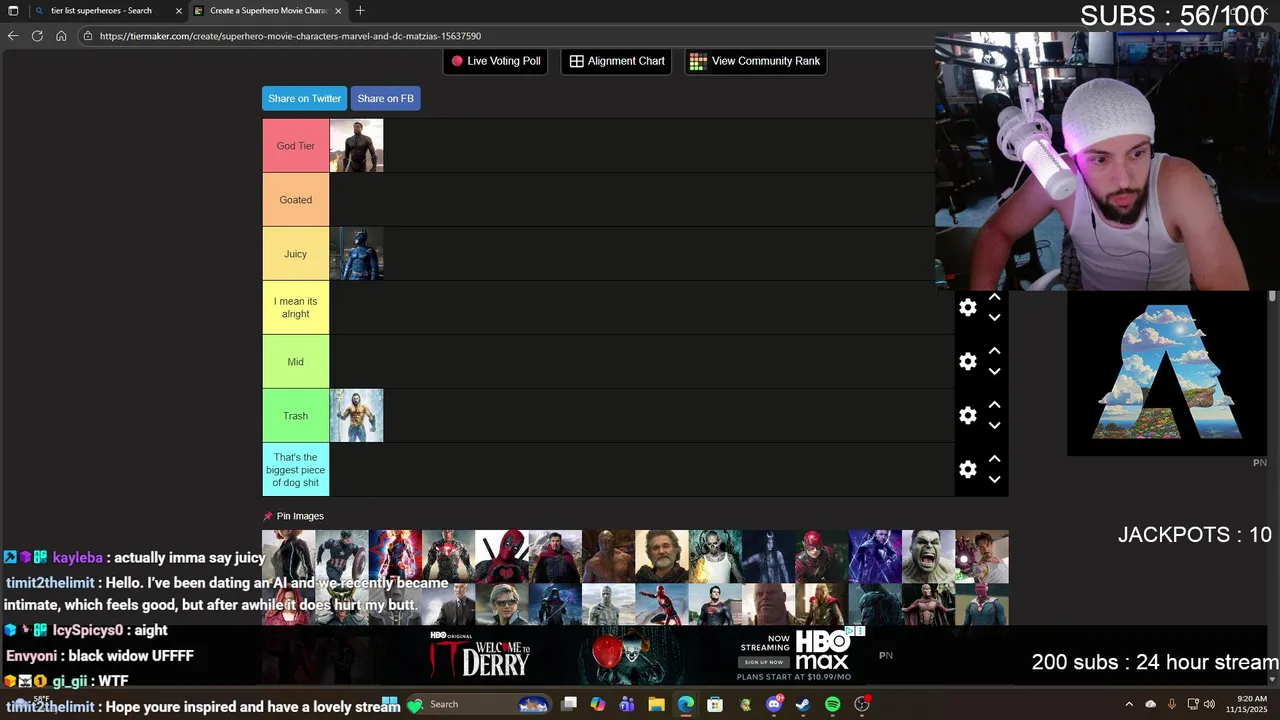Image resolution: width=1280 pixels, height=720 pixels.
Task: Open settings gear for 'biggest piece of dog shit' row
Action: [968, 469]
